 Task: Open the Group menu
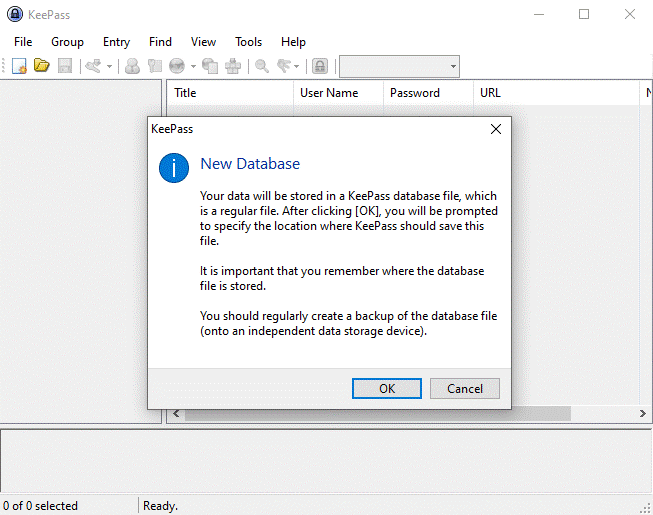[67, 42]
